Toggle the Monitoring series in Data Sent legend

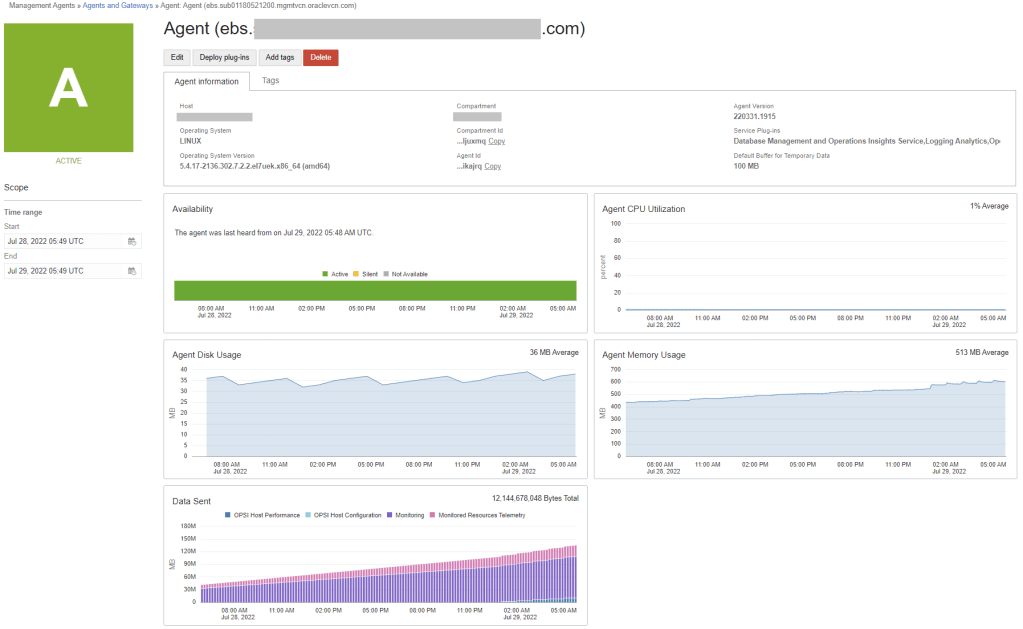coord(390,515)
